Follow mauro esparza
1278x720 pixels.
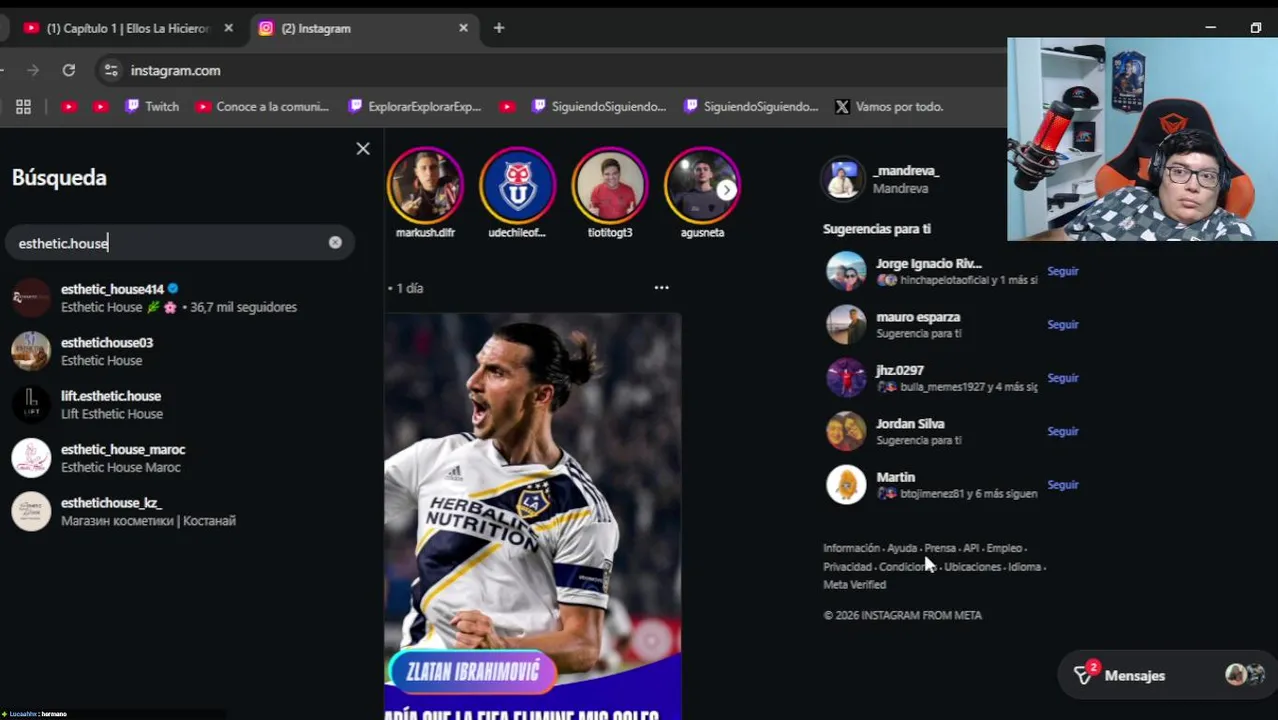1062,324
